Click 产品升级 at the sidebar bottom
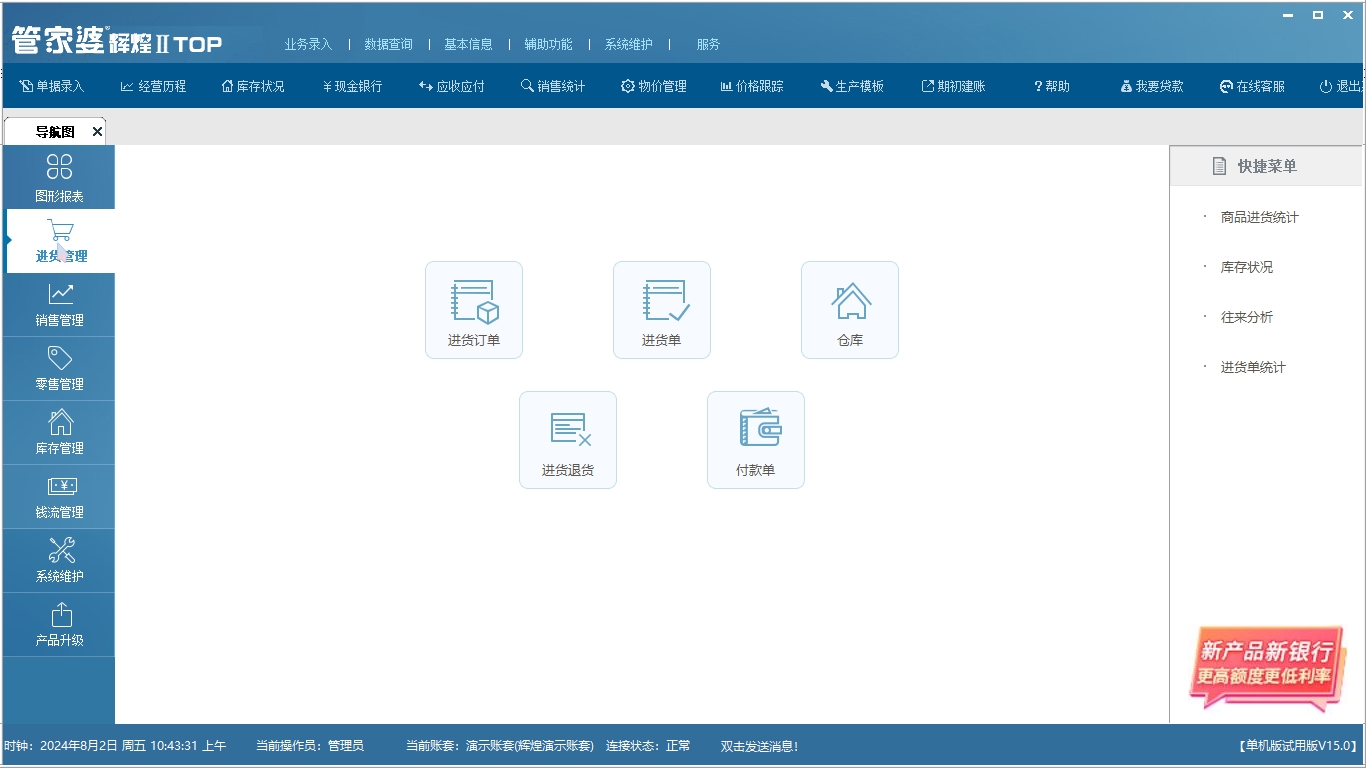The width and height of the screenshot is (1366, 768). (58, 625)
